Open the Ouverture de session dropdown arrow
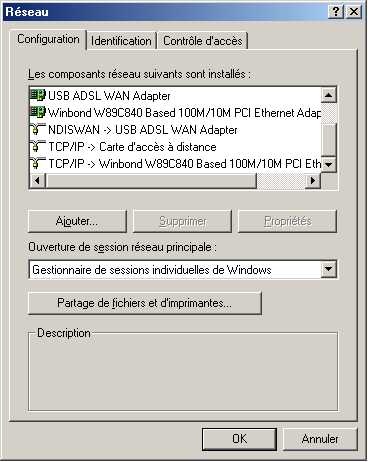 (x=329, y=269)
